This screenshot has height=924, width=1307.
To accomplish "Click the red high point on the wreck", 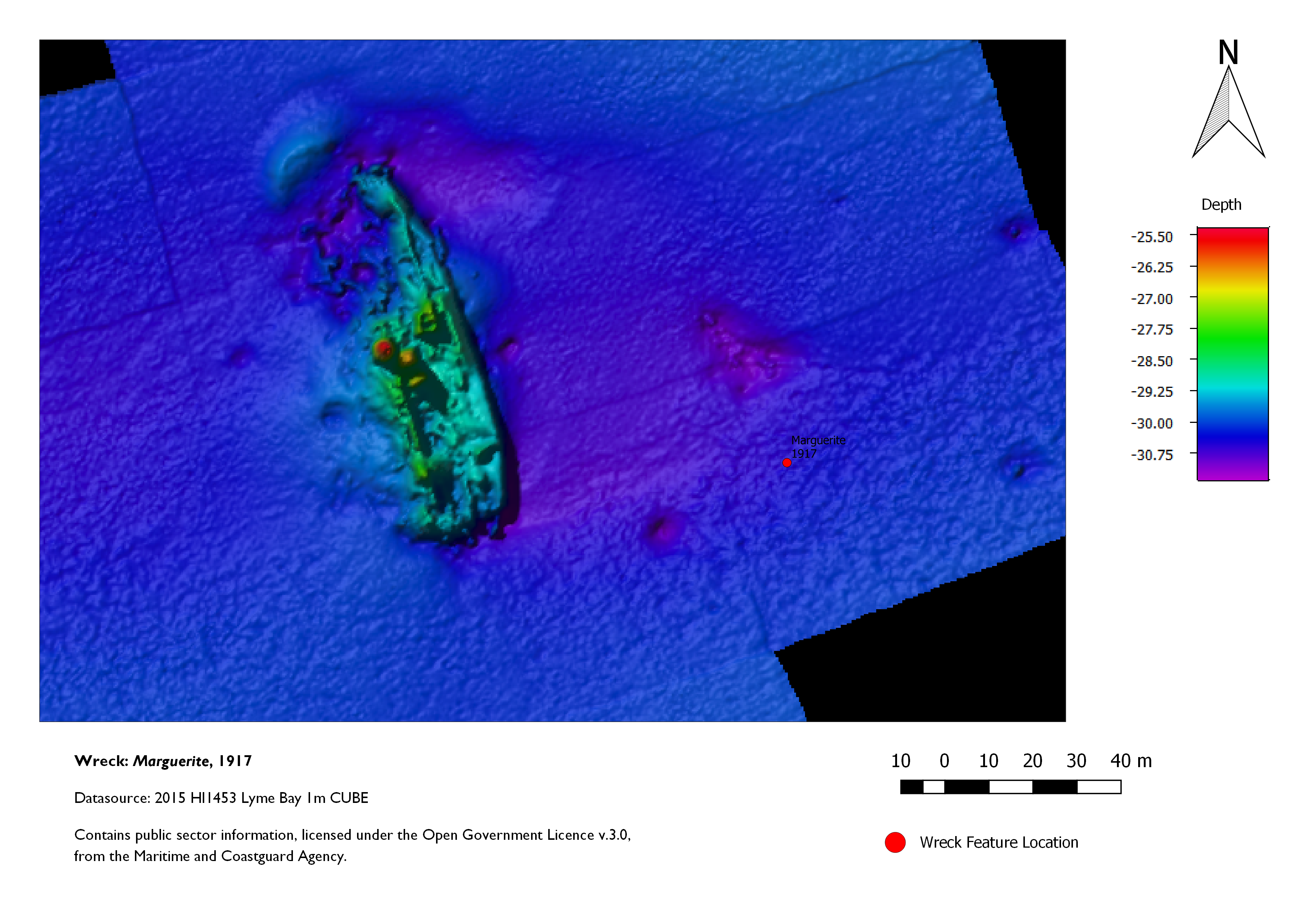I will tap(383, 348).
